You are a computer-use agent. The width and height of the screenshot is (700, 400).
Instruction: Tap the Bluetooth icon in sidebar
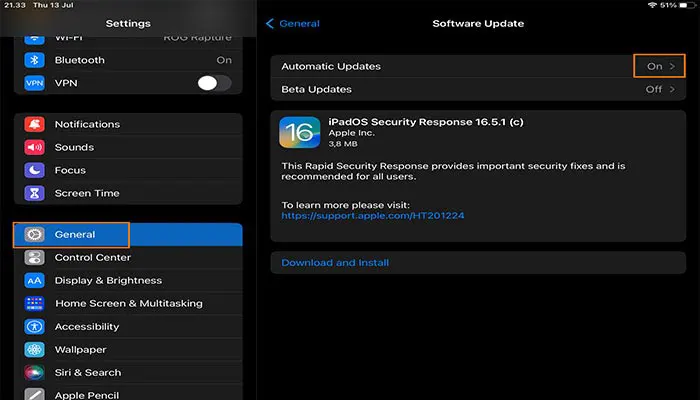pyautogui.click(x=35, y=60)
